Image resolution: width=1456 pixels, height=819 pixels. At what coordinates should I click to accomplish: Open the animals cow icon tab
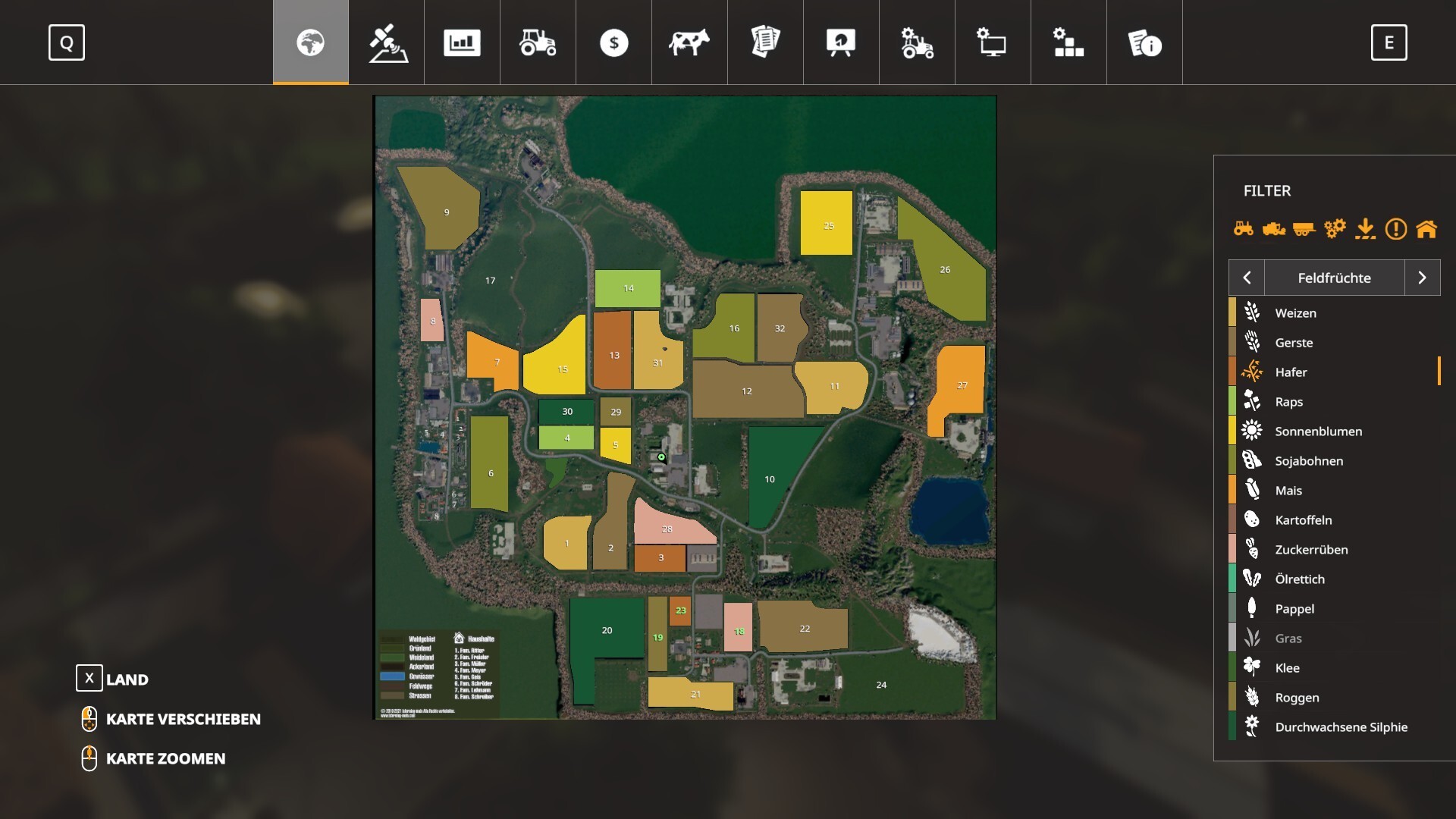click(689, 42)
